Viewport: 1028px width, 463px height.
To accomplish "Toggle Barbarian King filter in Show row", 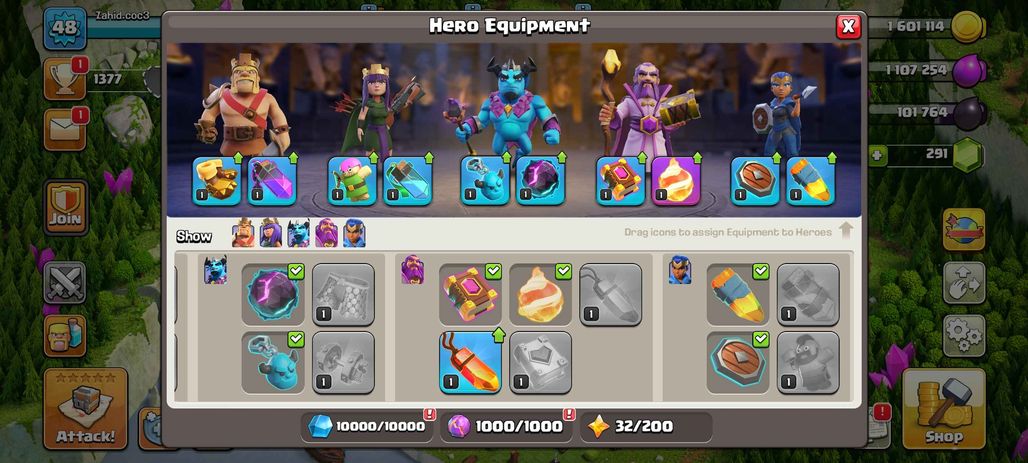I will point(243,233).
